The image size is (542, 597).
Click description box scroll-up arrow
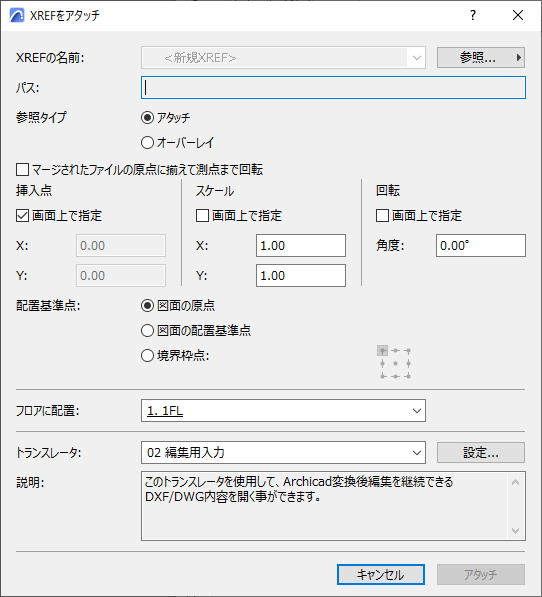515,483
